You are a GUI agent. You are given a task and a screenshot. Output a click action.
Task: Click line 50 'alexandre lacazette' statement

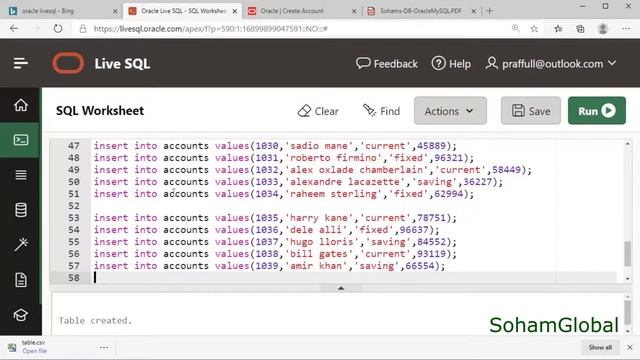[x=298, y=182]
